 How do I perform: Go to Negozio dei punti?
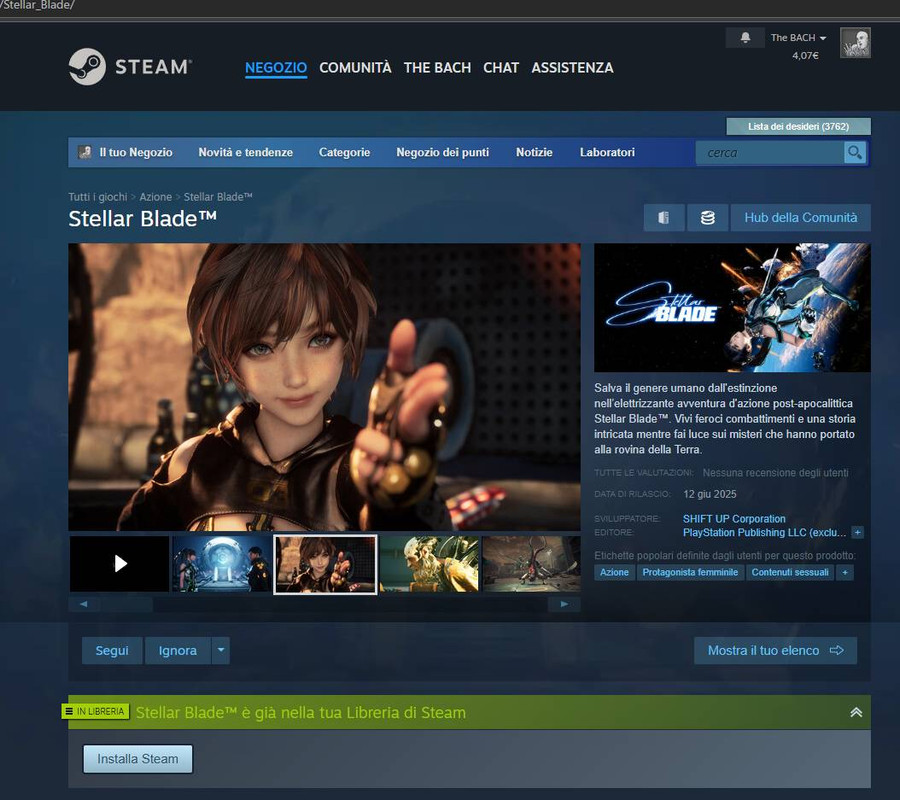[443, 152]
